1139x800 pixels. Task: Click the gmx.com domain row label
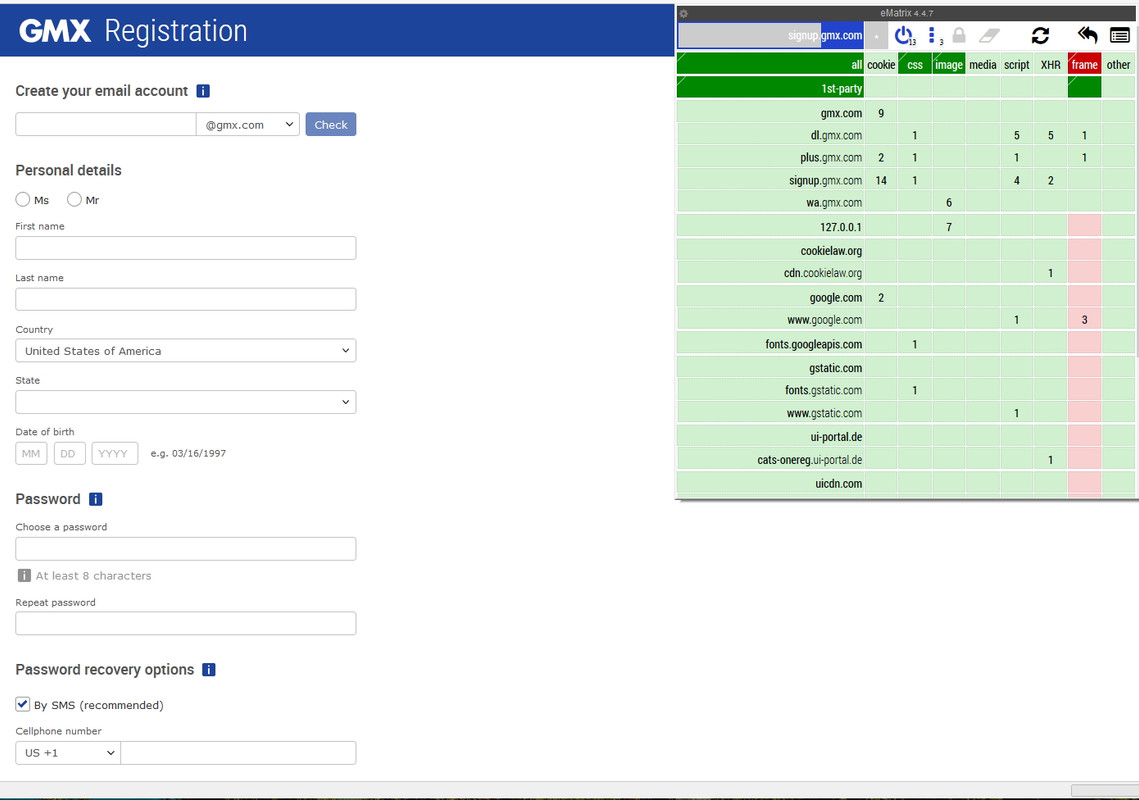(x=771, y=113)
